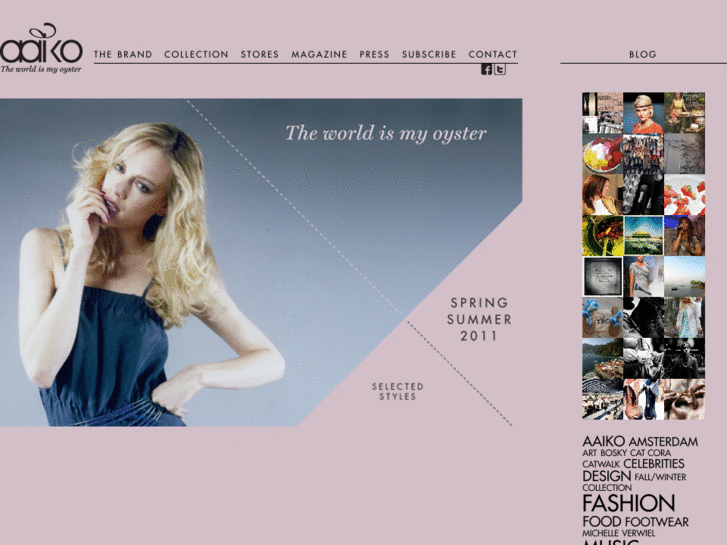Open the Selected Styles link
727x545 pixels.
pyautogui.click(x=398, y=391)
